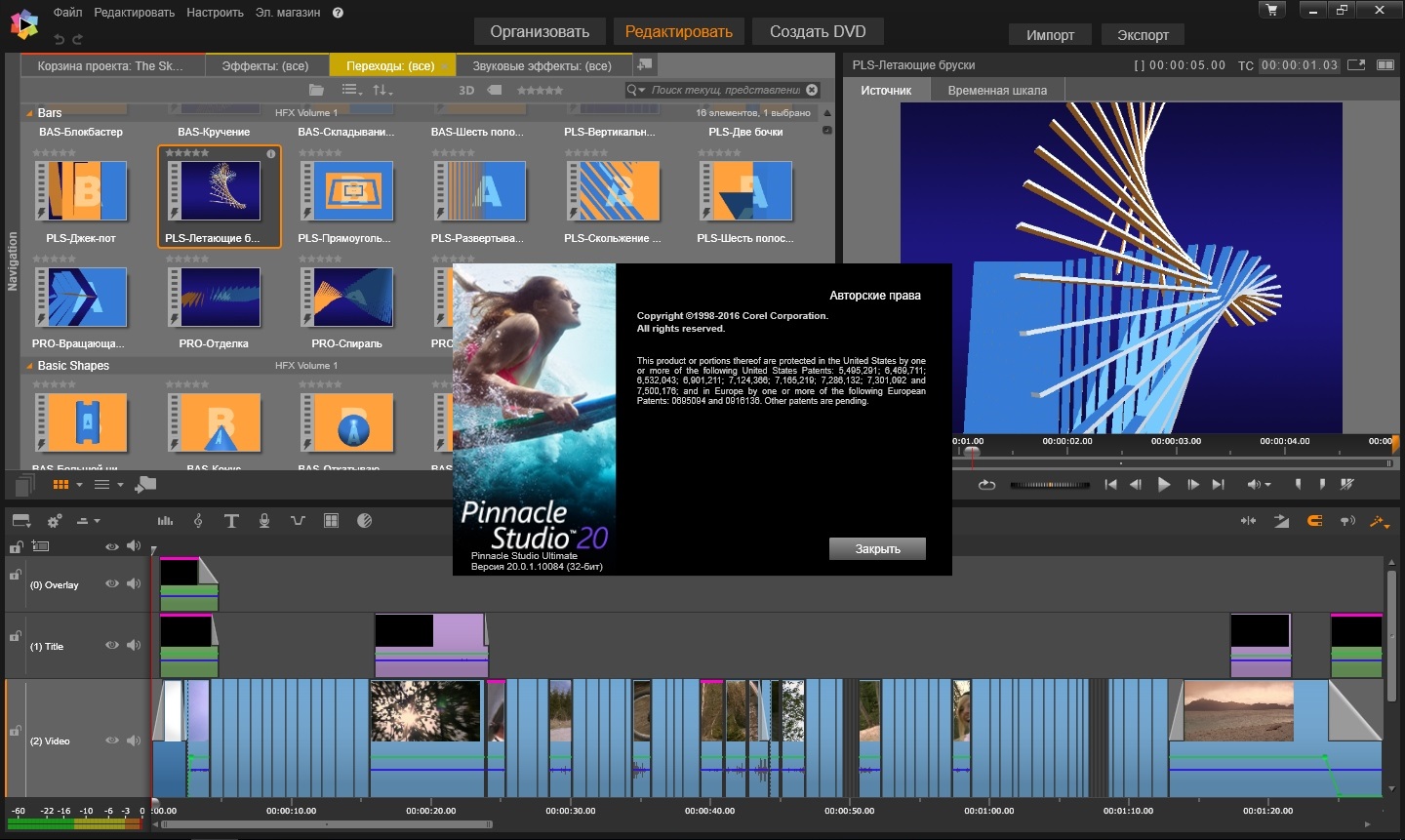Play the transition preview
1405x840 pixels.
click(x=1163, y=484)
